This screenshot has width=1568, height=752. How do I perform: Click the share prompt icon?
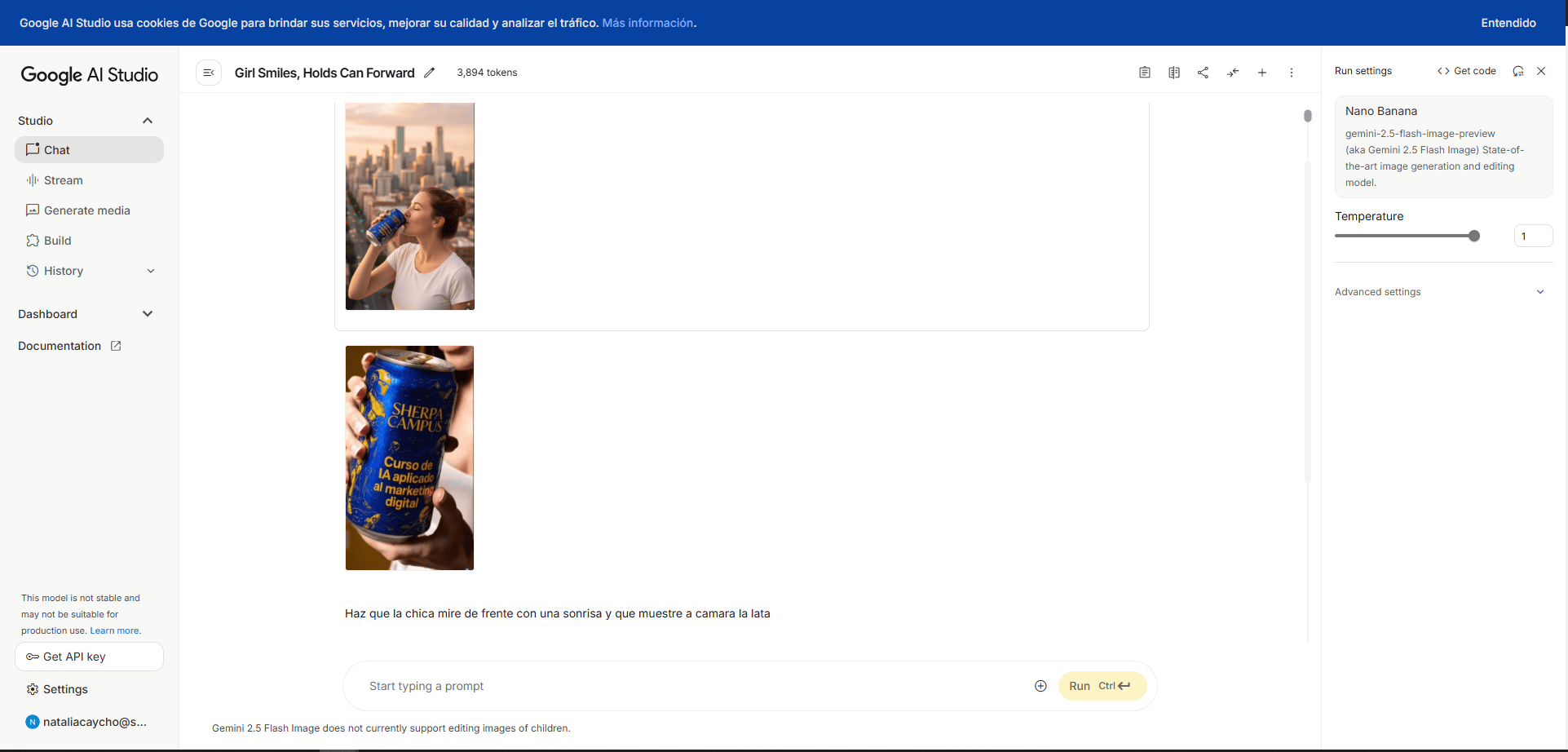point(1203,73)
